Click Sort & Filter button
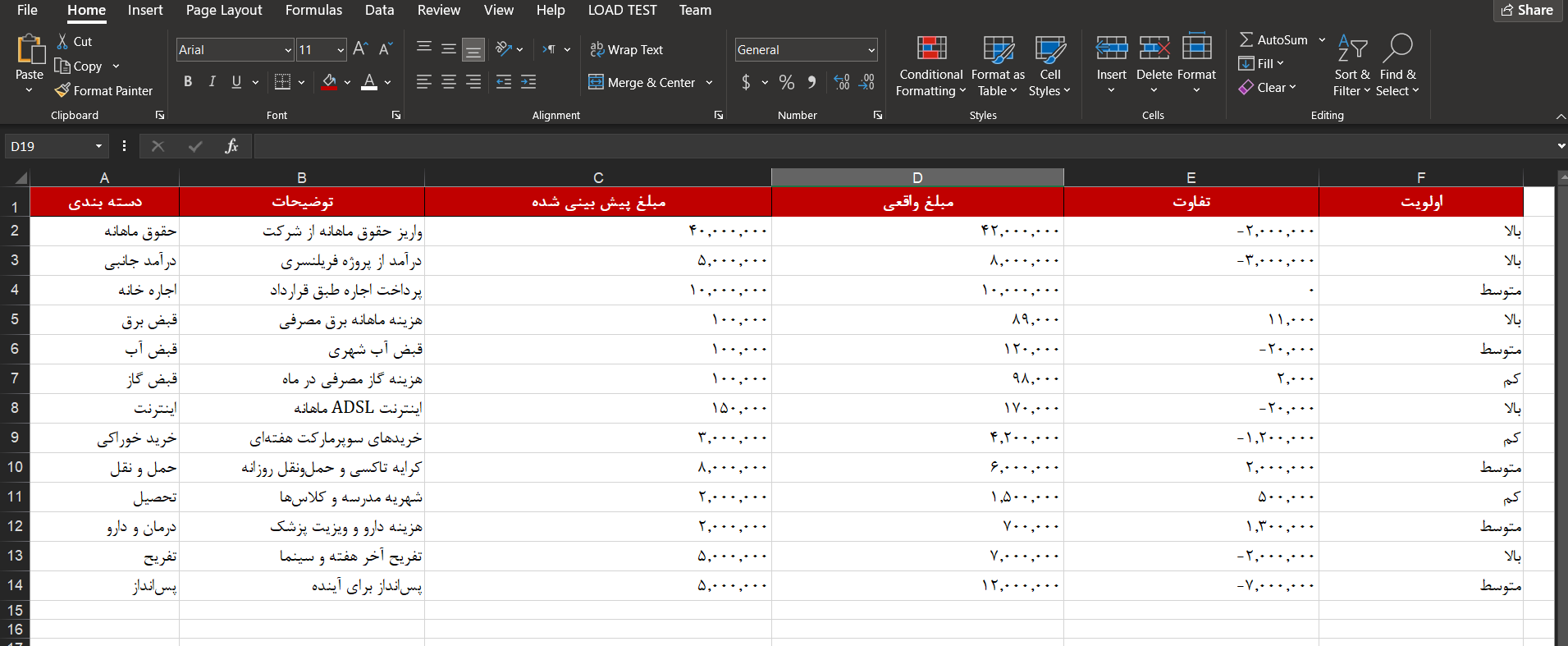This screenshot has height=646, width=1568. [x=1351, y=66]
